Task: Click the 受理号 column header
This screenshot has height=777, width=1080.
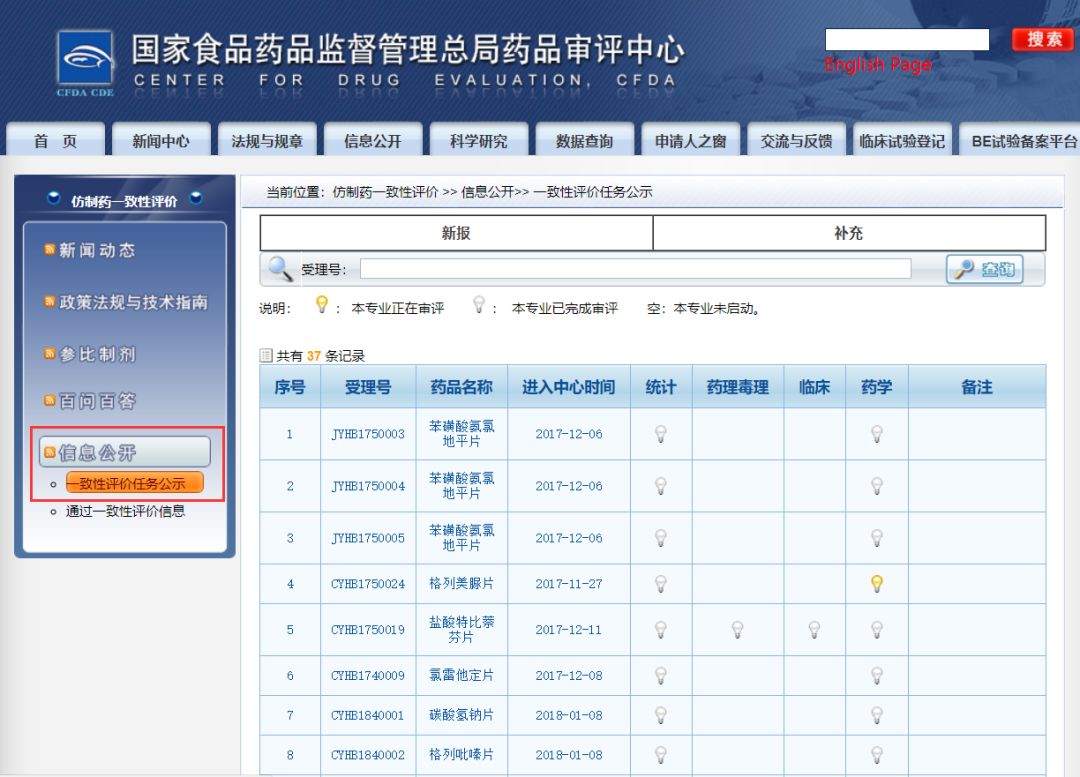Action: 368,387
